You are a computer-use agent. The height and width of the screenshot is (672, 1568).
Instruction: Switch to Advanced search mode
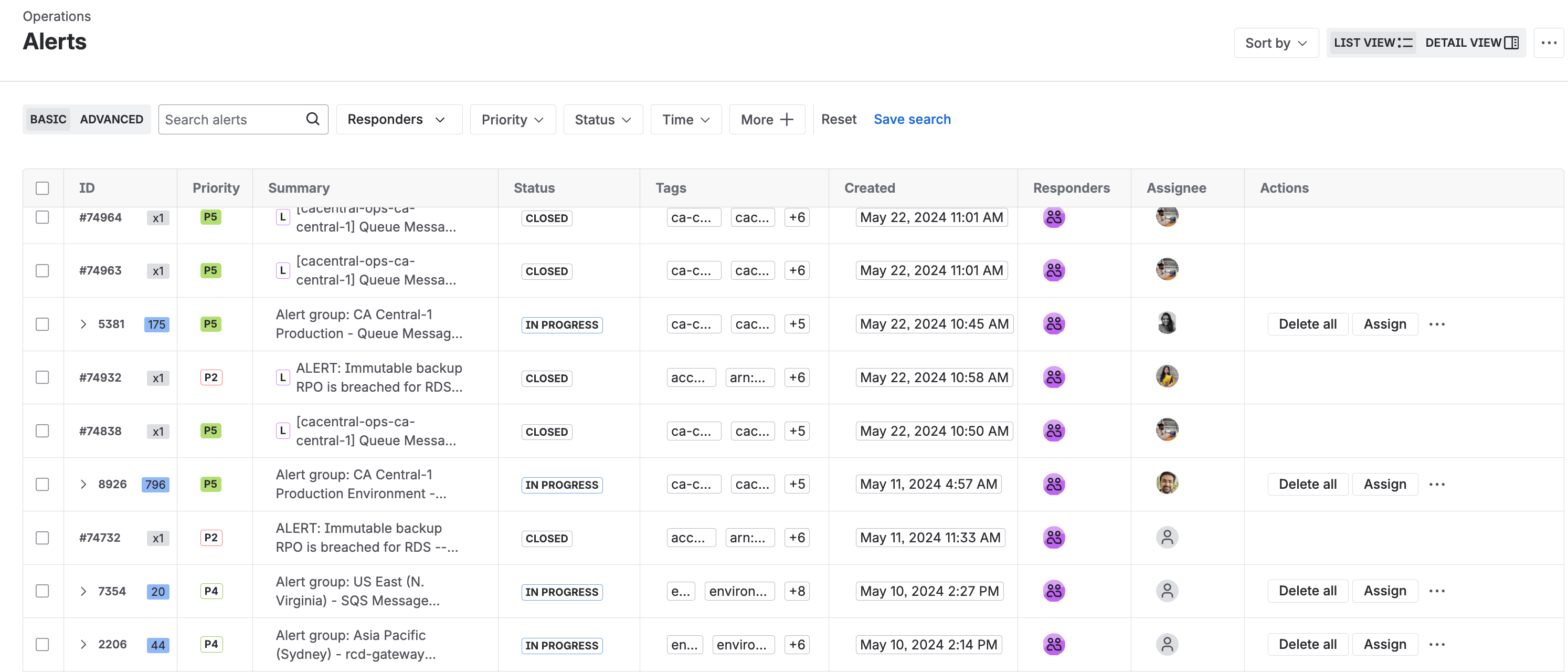point(111,119)
